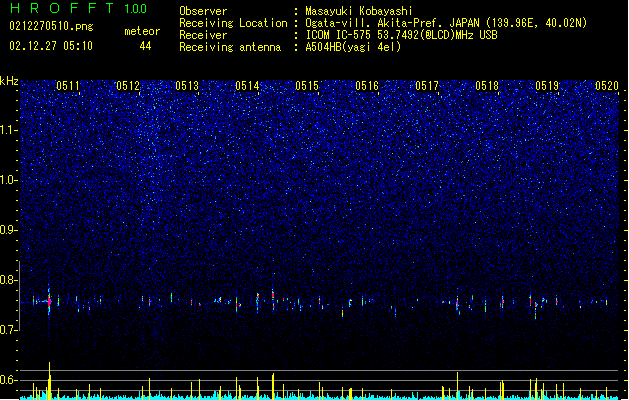The image size is (629, 400).
Task: Click the 0519 time marker
Action: click(x=547, y=85)
